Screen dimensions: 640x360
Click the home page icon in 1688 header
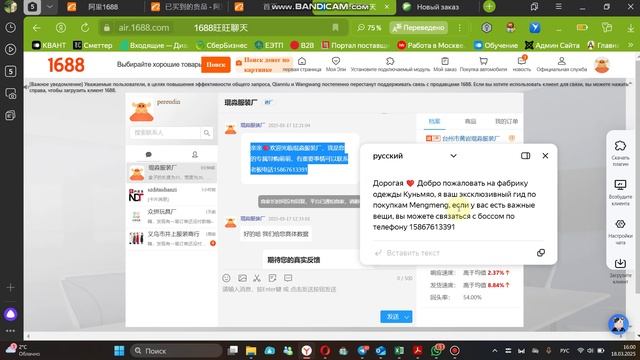tap(302, 61)
